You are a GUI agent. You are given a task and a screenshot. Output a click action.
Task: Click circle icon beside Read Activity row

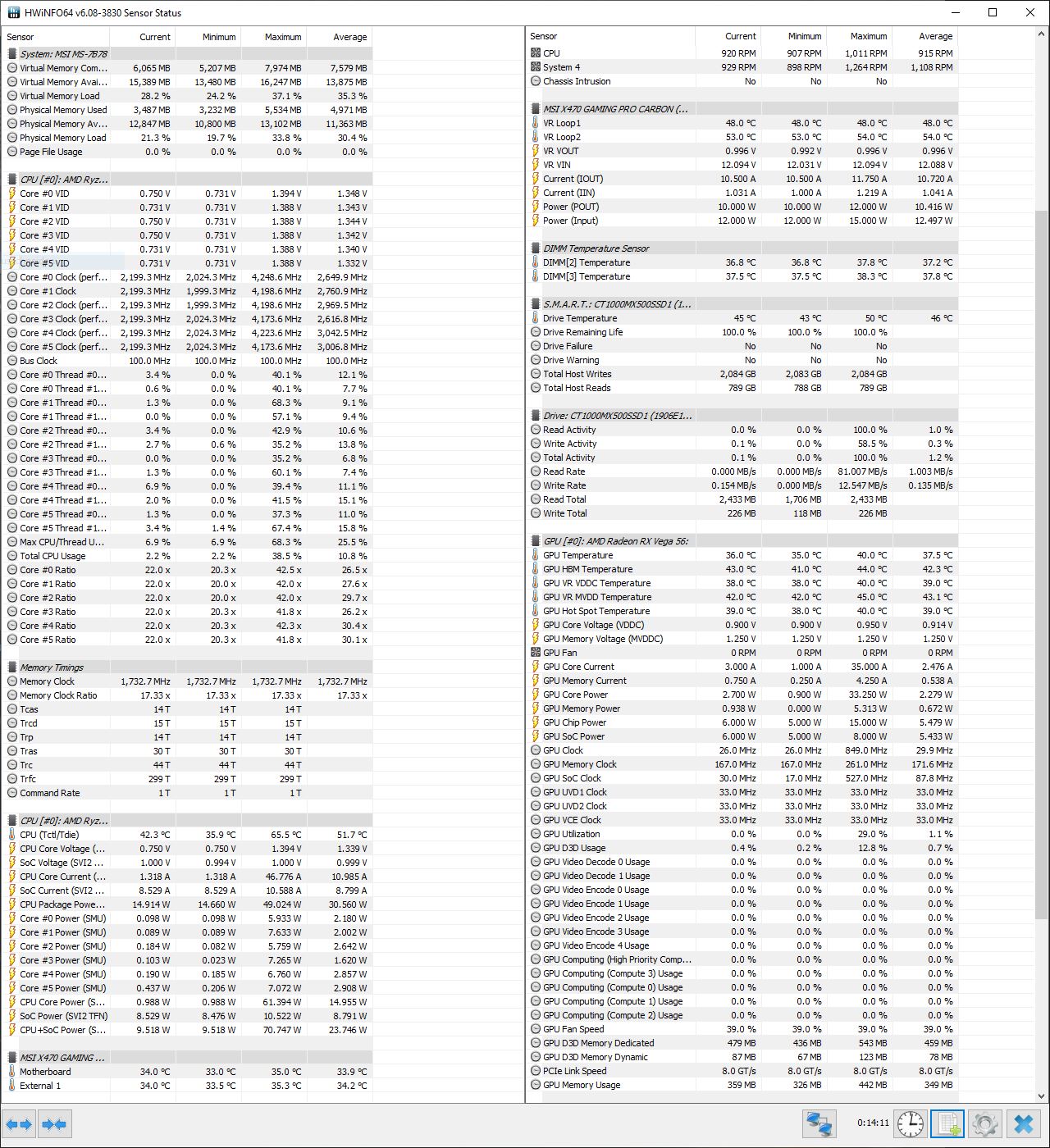tap(536, 430)
